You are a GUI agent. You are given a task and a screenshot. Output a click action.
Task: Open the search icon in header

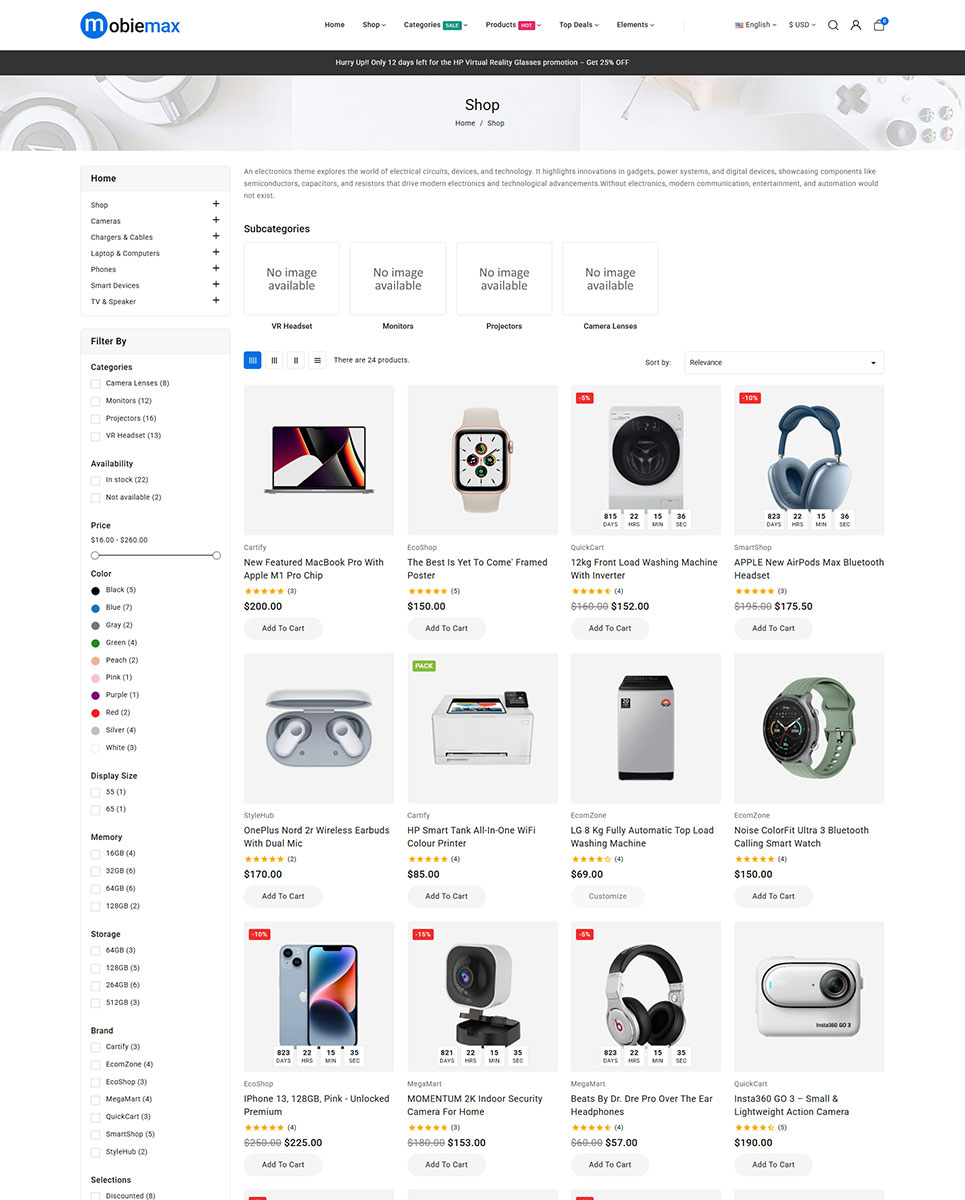(833, 25)
